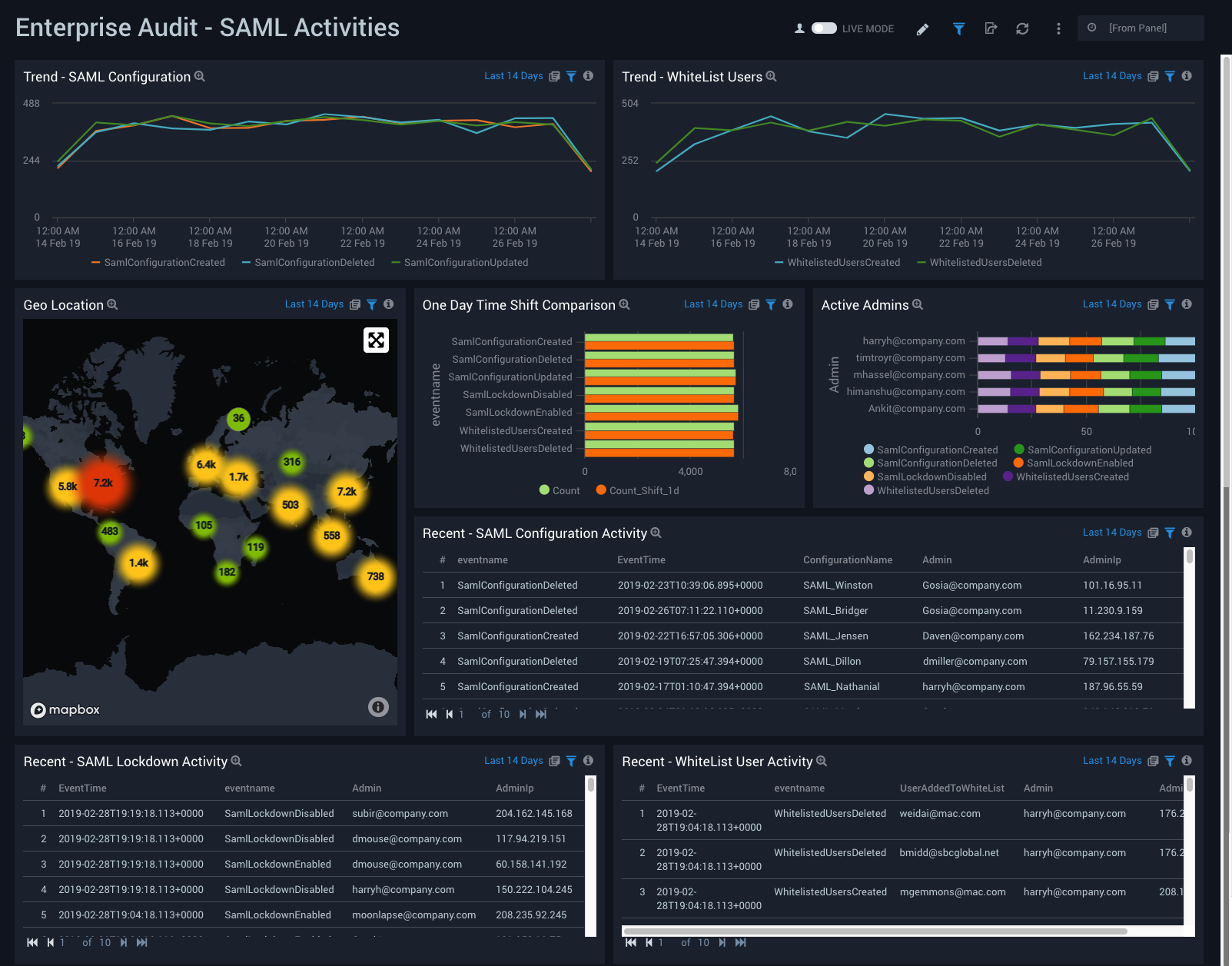Open magnifier on Trend - SAML Configuration title

point(200,76)
